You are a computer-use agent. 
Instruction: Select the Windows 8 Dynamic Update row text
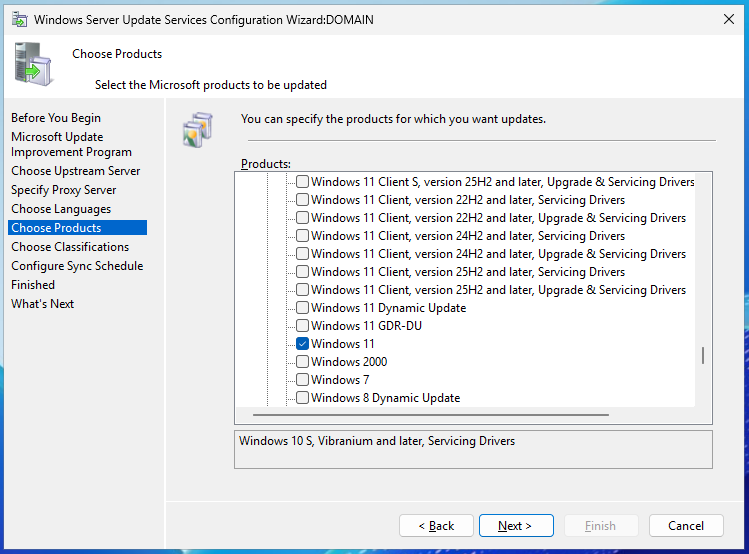point(385,398)
